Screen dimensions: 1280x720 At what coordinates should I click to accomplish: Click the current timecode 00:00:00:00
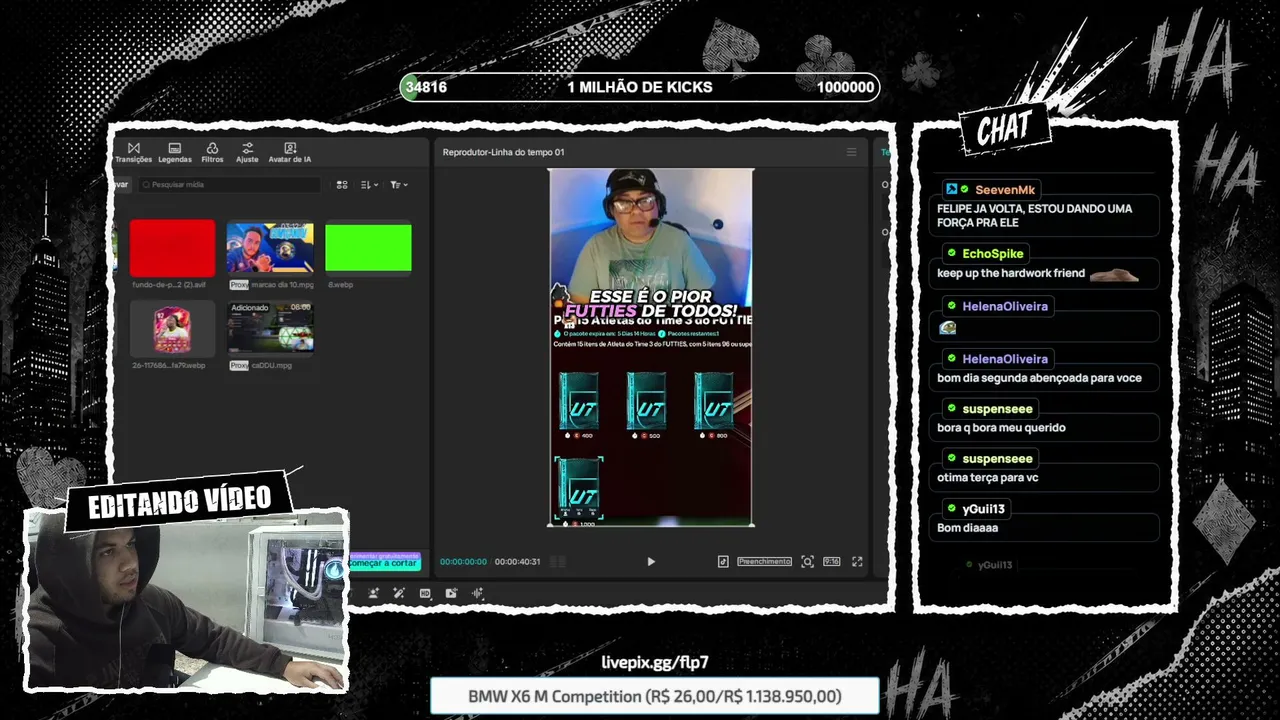click(x=463, y=562)
